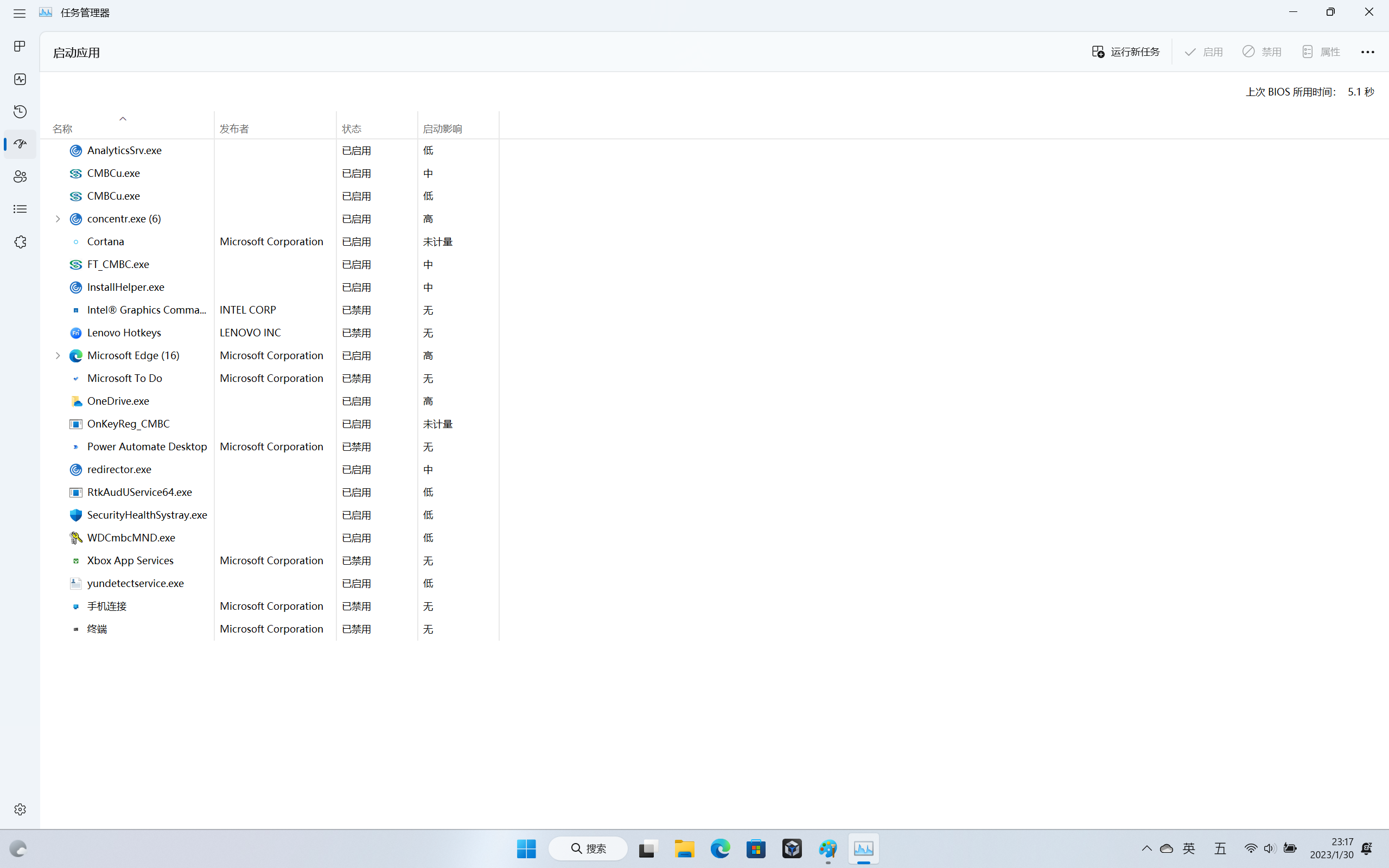This screenshot has height=868, width=1389.
Task: Open the Windows Start menu
Action: coord(526,848)
